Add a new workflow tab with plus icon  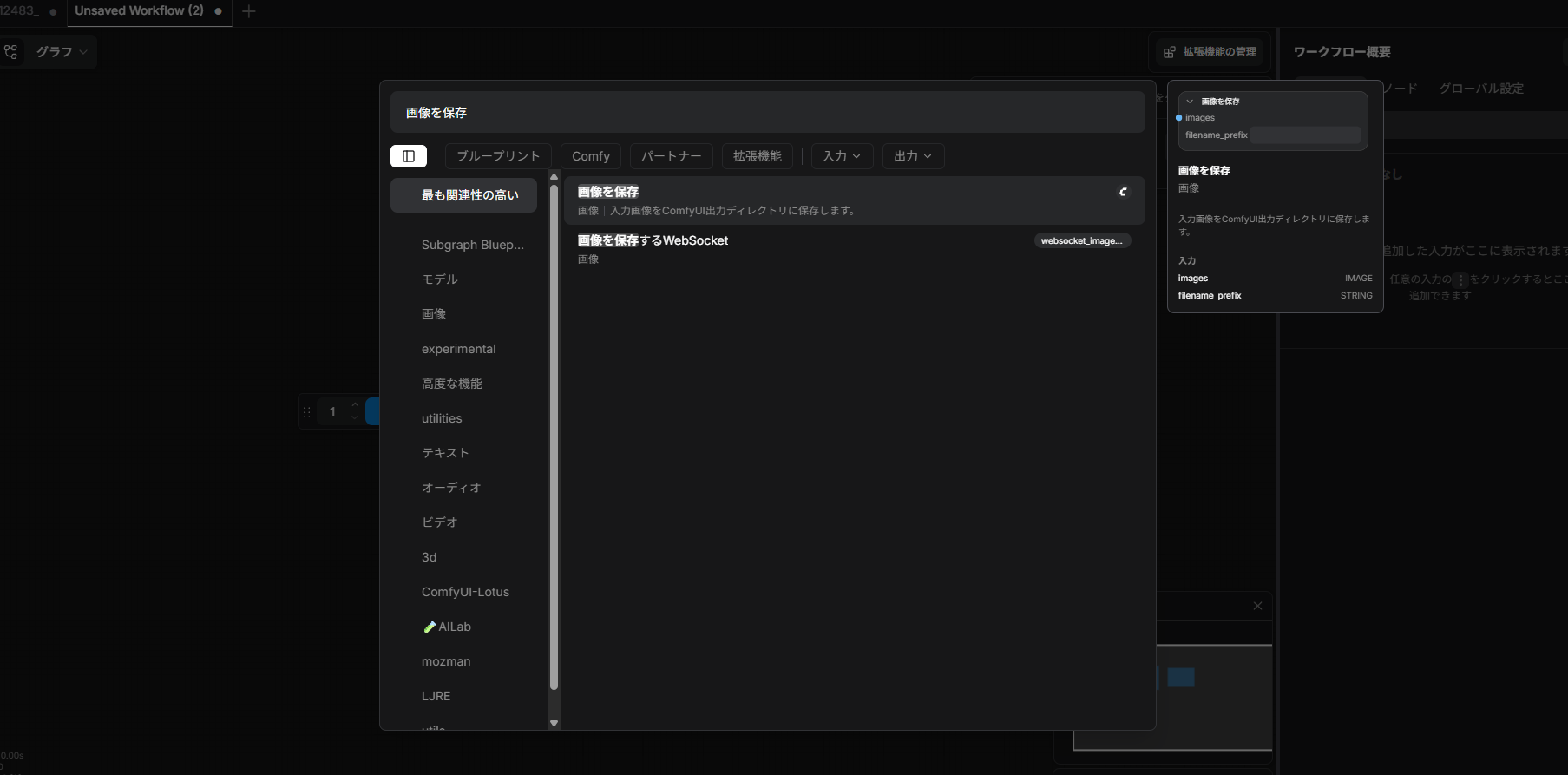click(x=249, y=11)
